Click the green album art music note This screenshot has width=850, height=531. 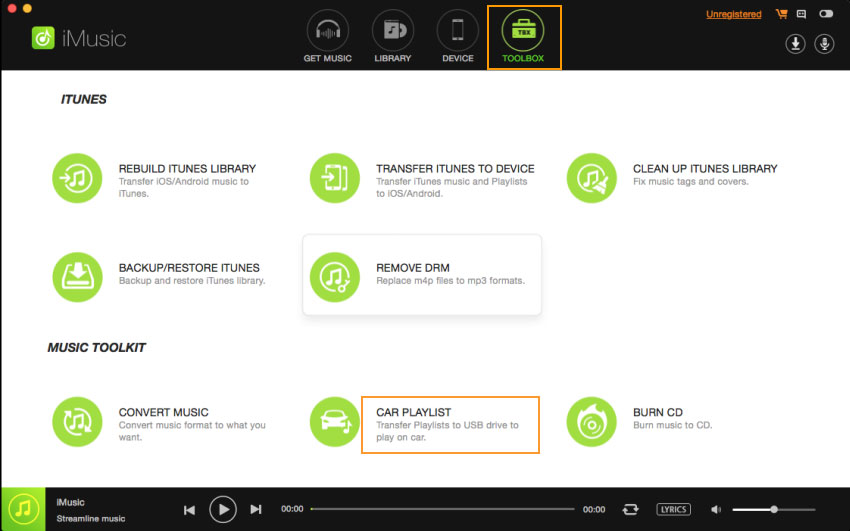[x=23, y=509]
